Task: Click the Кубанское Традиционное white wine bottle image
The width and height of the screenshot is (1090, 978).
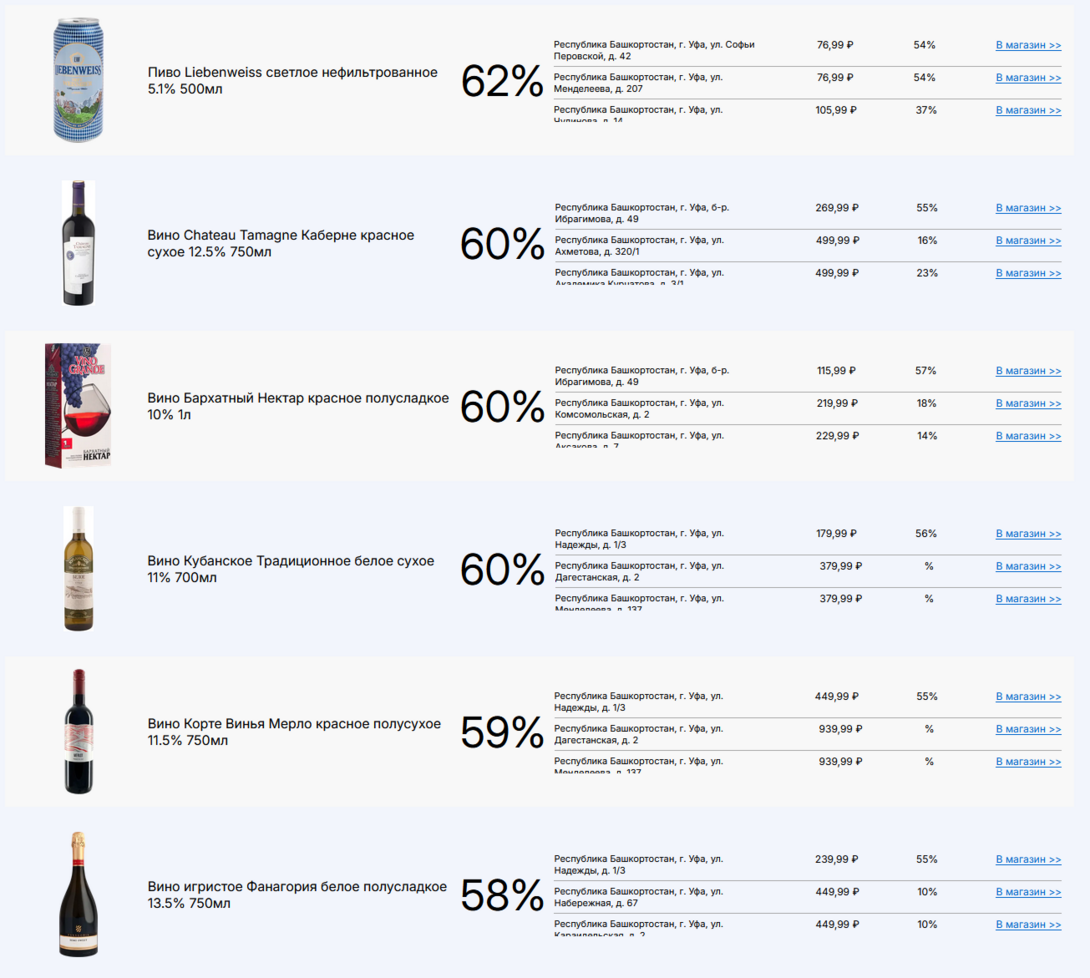Action: click(78, 569)
